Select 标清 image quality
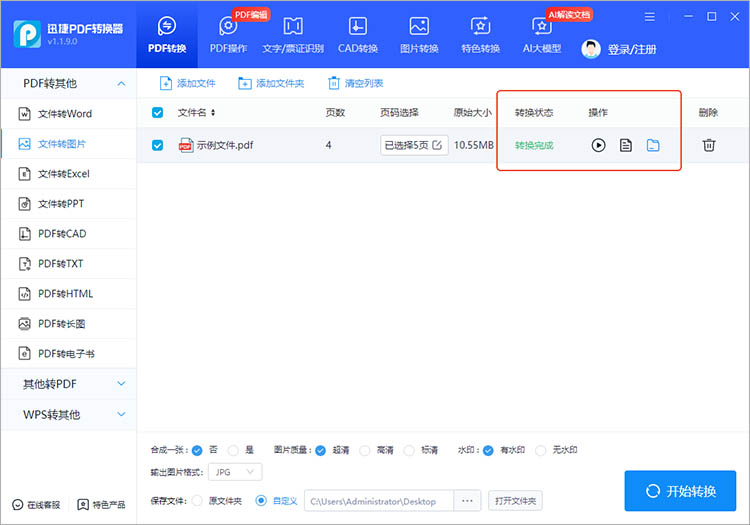Viewport: 750px width, 525px height. (x=409, y=450)
